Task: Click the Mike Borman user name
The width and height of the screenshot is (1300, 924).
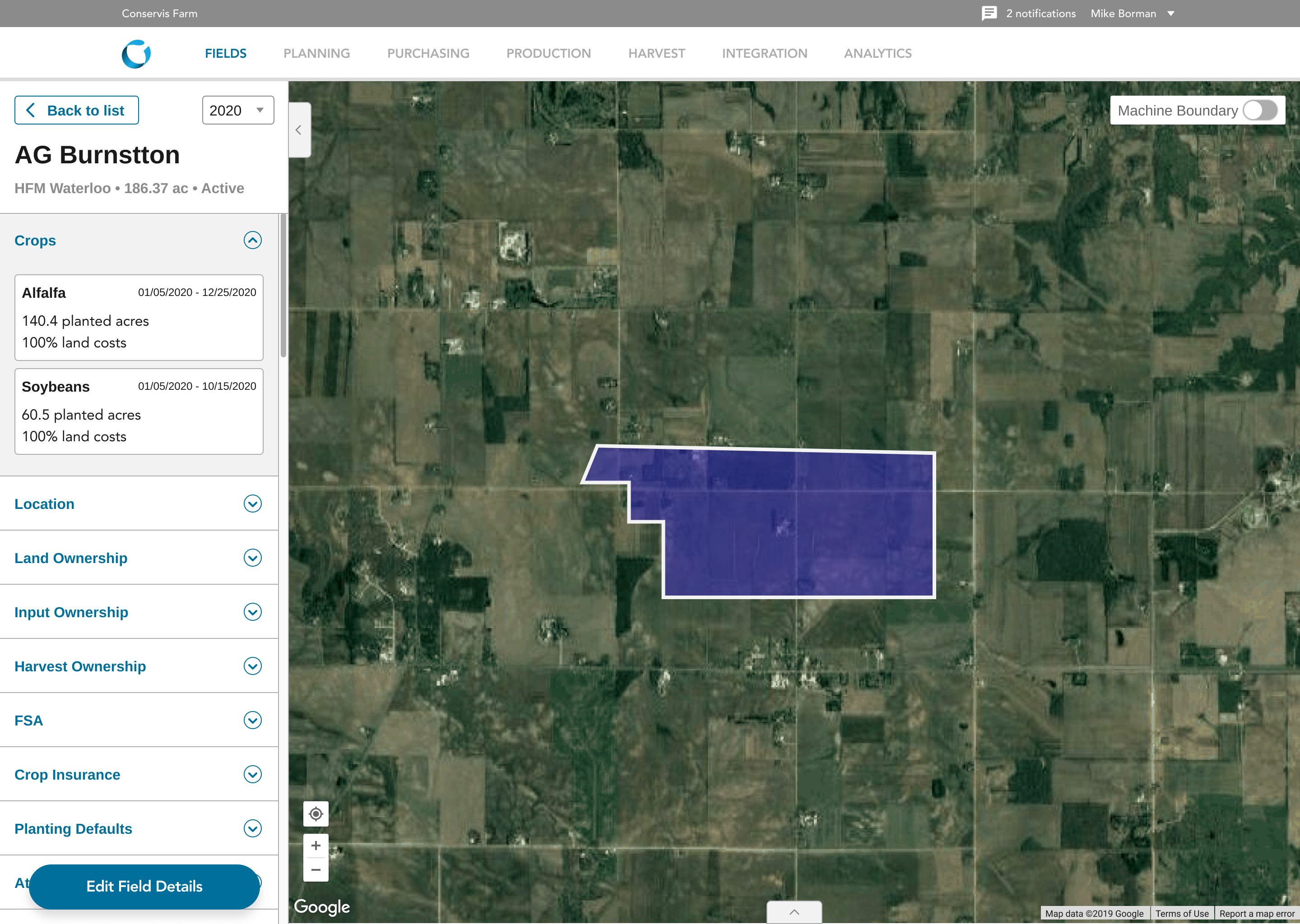Action: [x=1123, y=13]
